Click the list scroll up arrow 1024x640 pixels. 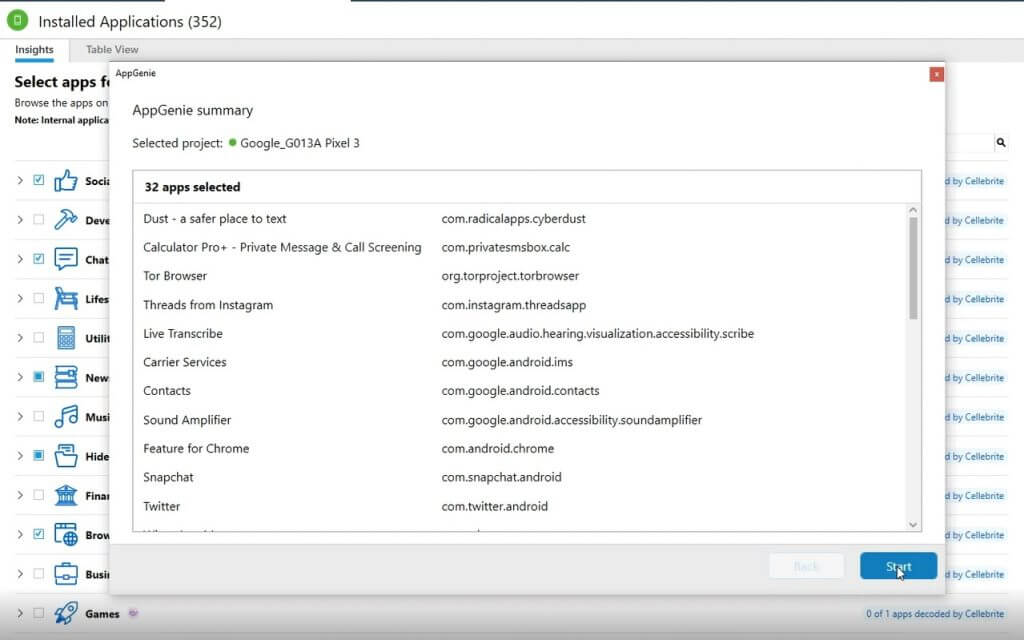(913, 210)
